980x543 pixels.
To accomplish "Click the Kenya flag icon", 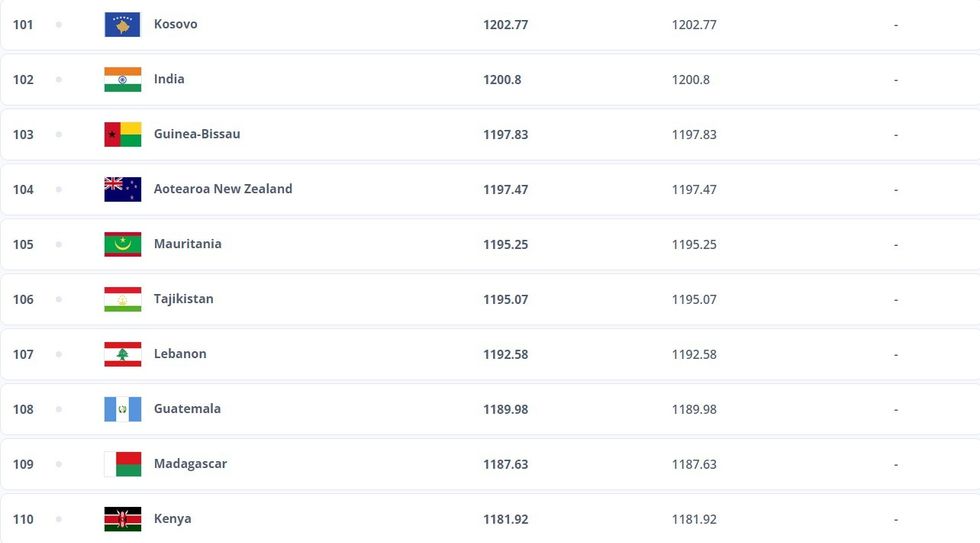I will click(x=122, y=519).
